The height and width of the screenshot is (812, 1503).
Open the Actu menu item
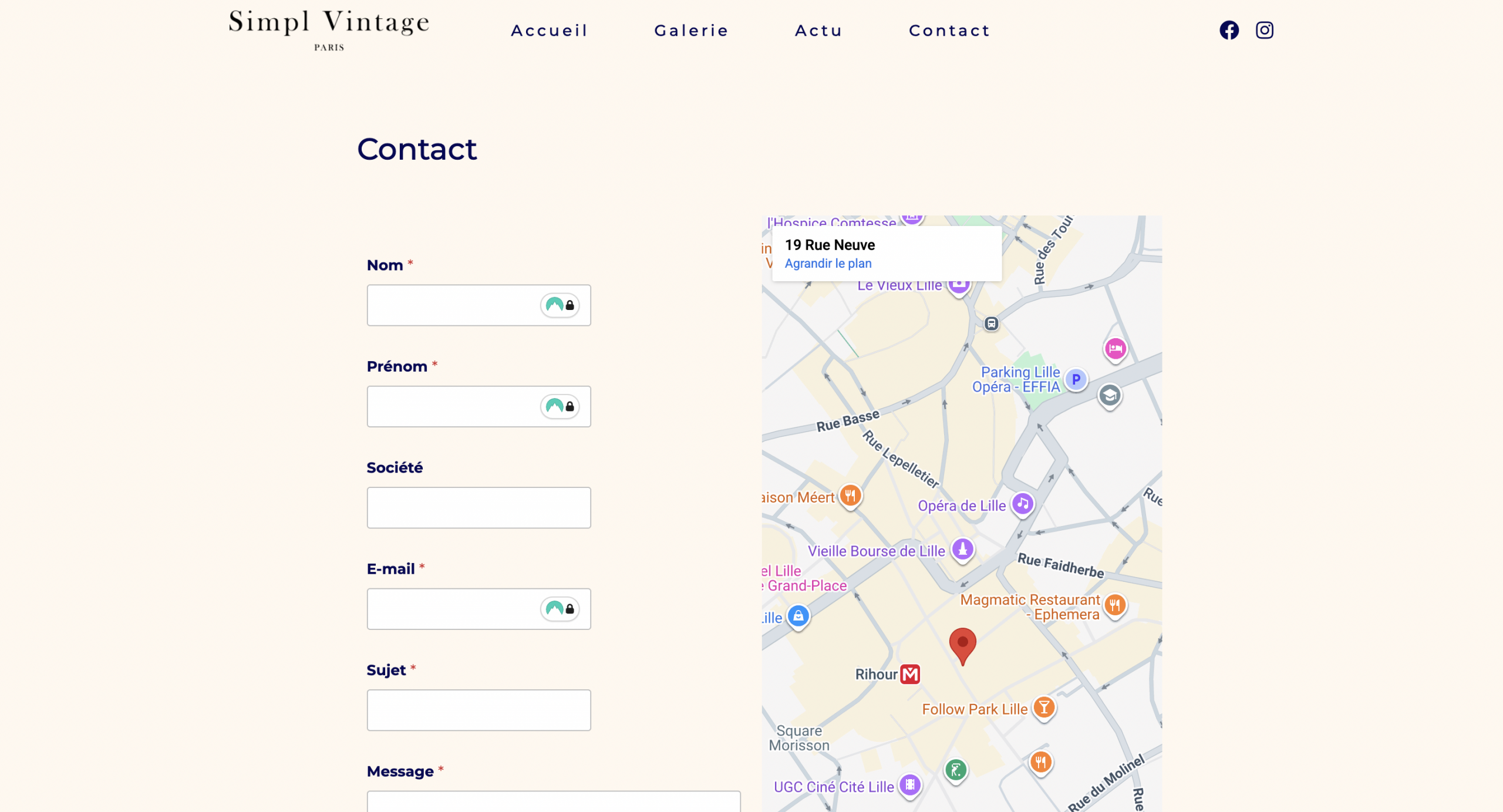coord(818,30)
